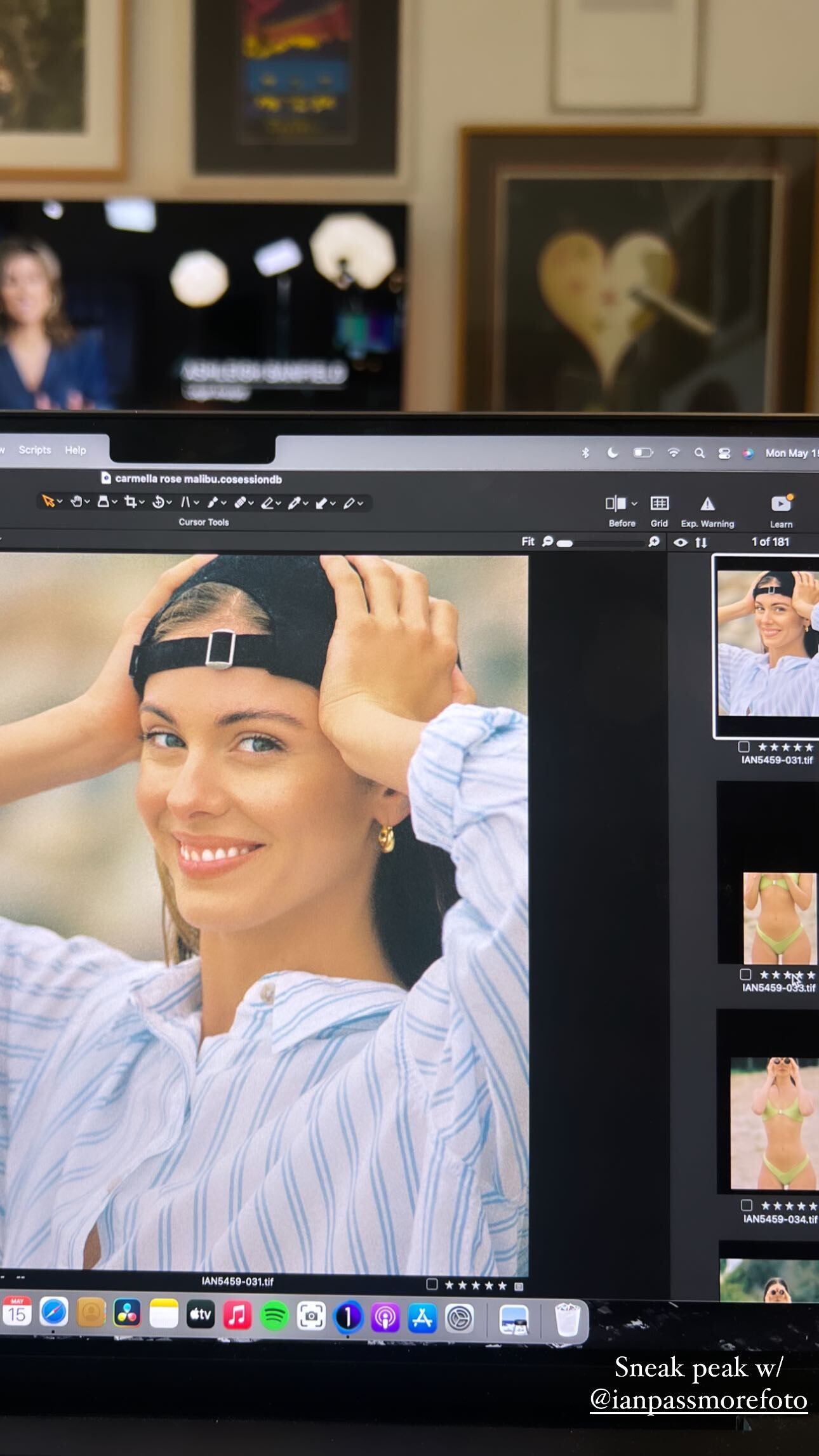Select the IAN5459-033.tif thumbnail
Screen dimensions: 819x1456
779,918
